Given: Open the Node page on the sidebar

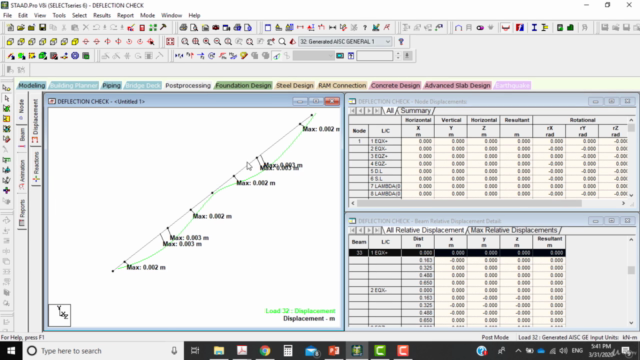Looking at the screenshot, I should (22, 109).
